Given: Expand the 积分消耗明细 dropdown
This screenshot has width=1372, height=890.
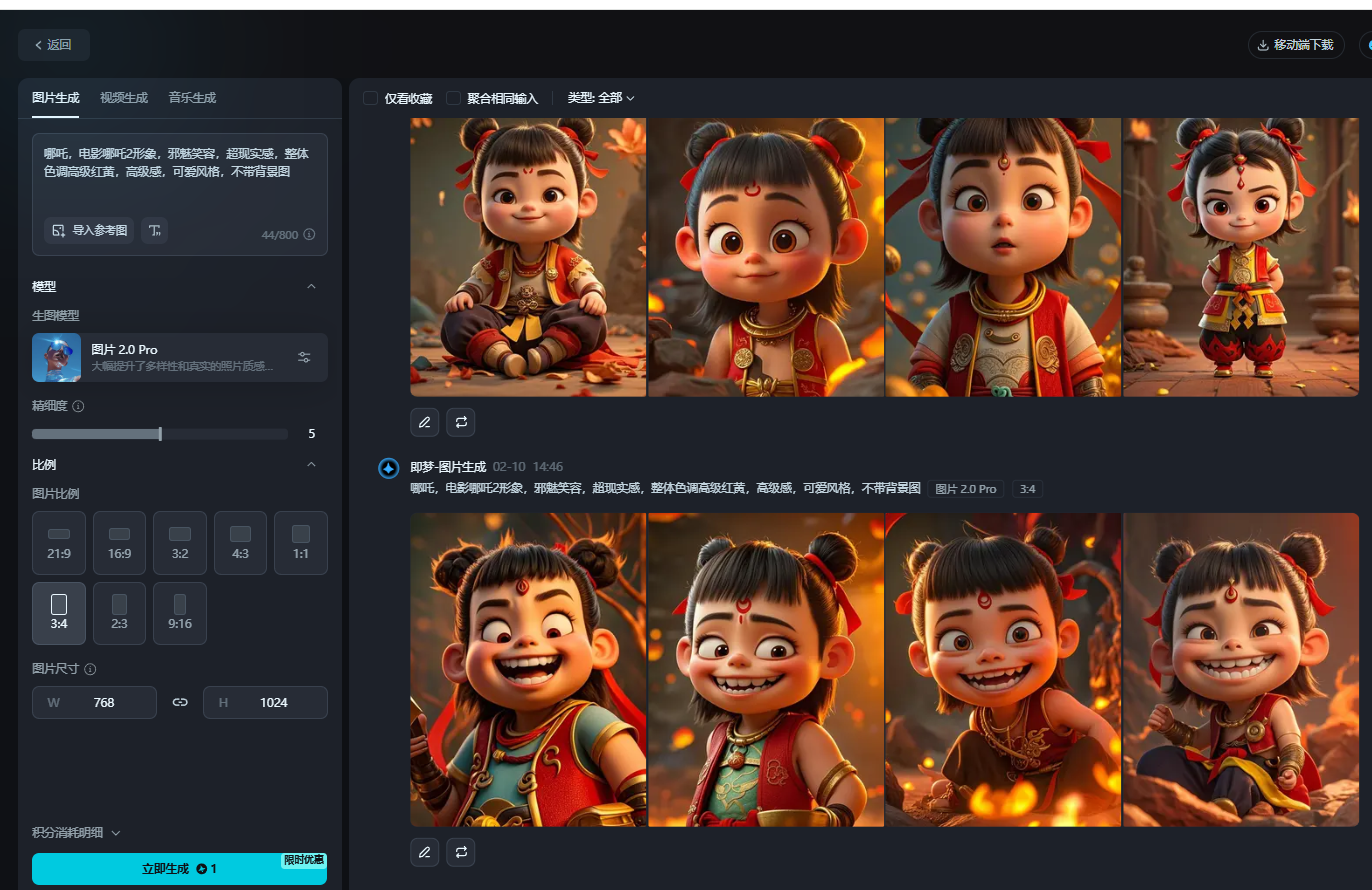Looking at the screenshot, I should click(x=76, y=832).
